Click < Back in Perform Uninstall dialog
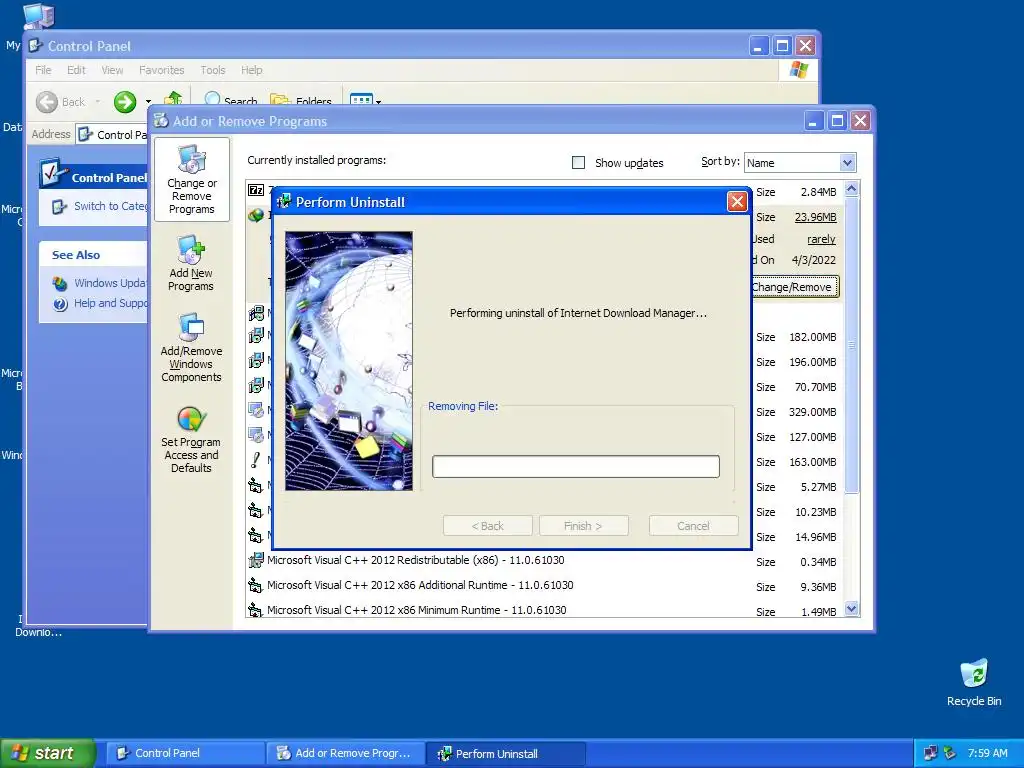Viewport: 1024px width, 768px height. point(488,526)
